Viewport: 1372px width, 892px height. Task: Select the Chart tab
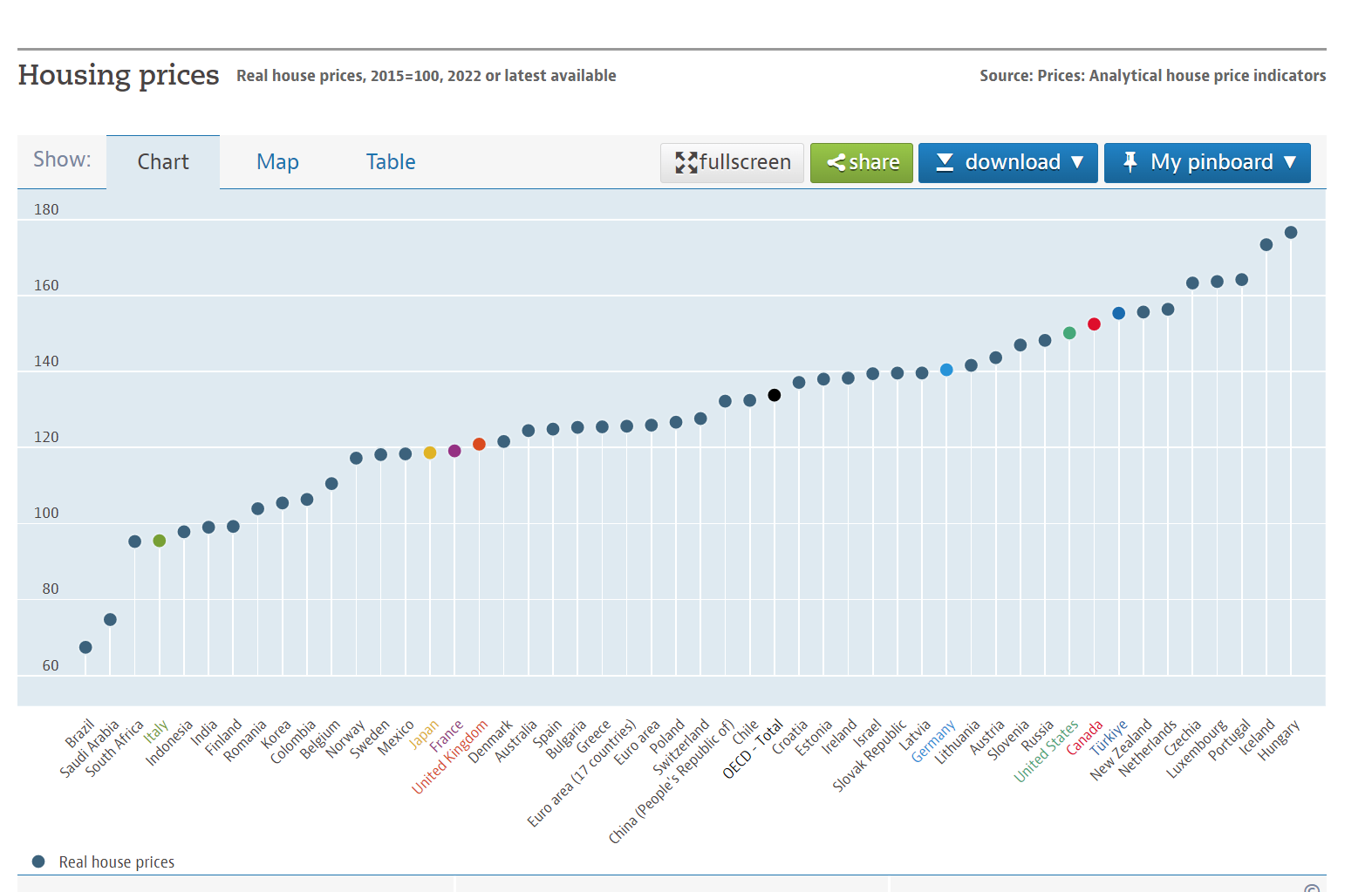(x=163, y=162)
